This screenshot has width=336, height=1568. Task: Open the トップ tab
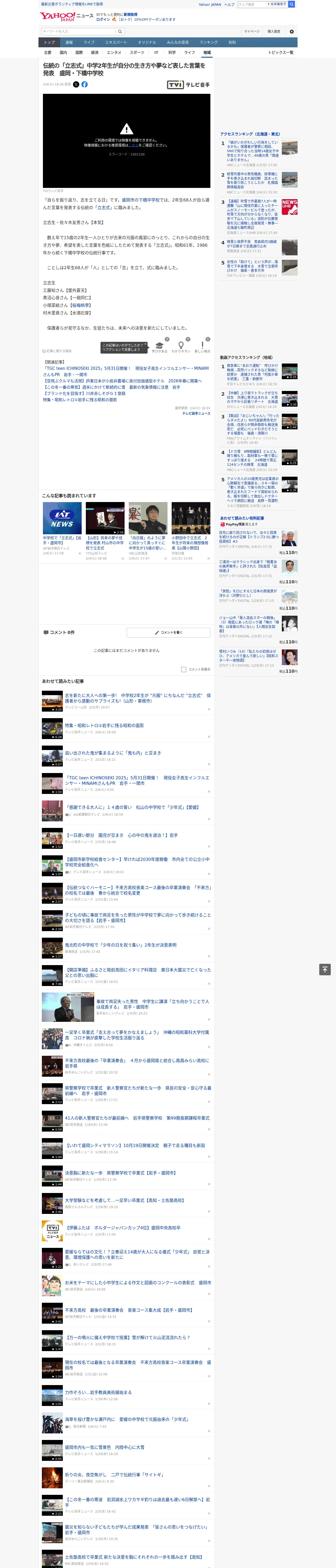(49, 43)
